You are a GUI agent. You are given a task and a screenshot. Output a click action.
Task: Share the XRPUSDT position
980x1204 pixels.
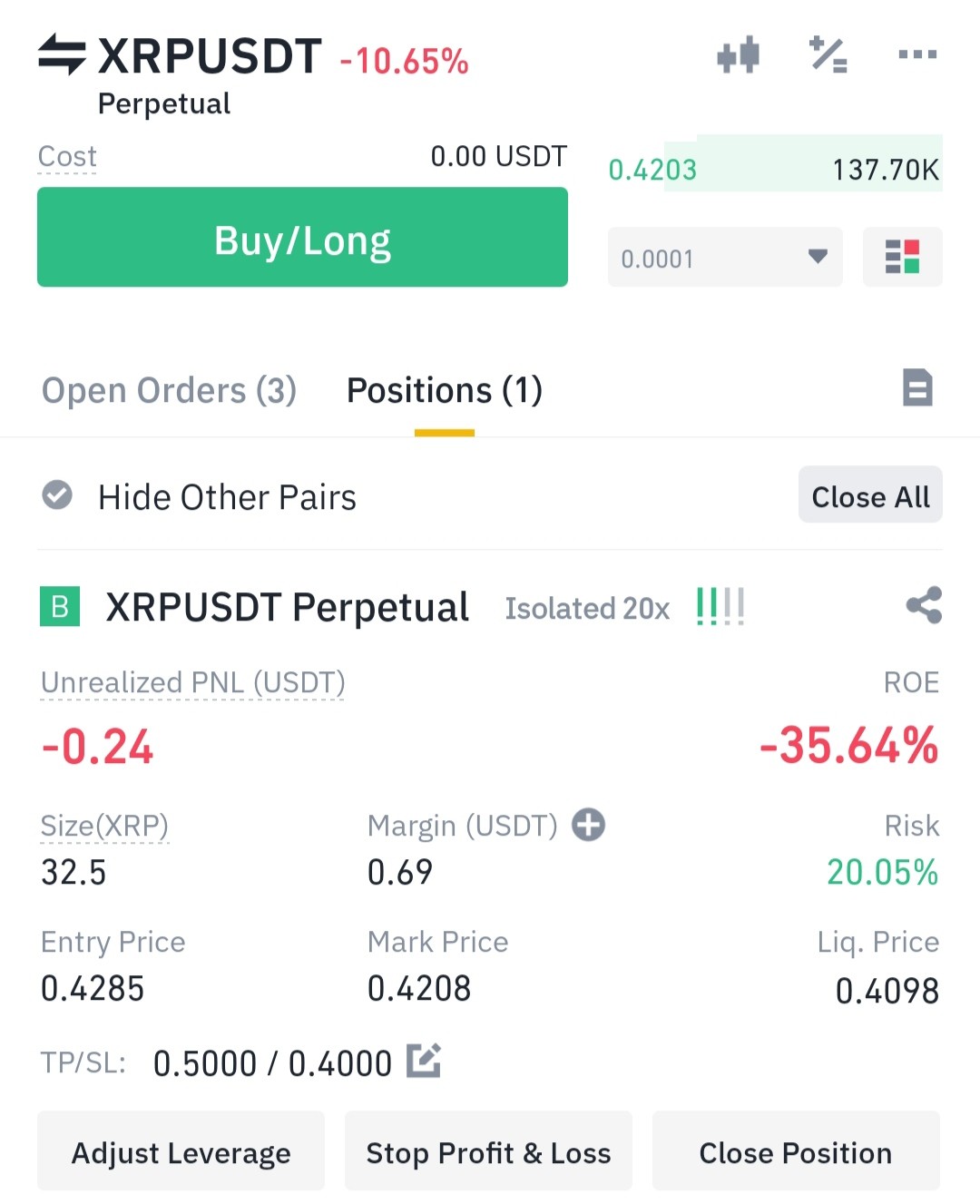point(924,605)
